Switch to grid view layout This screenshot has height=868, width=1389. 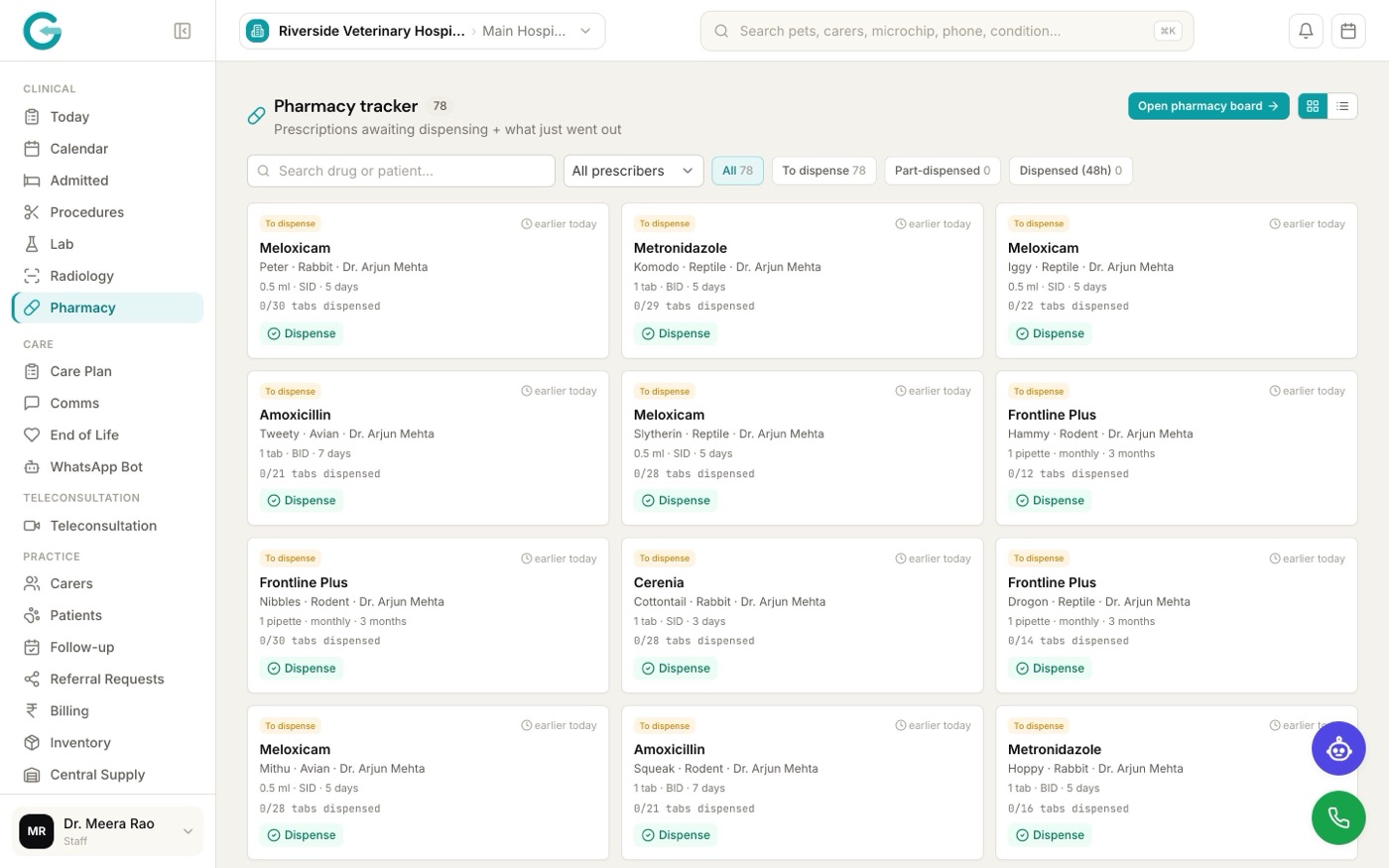click(1313, 106)
